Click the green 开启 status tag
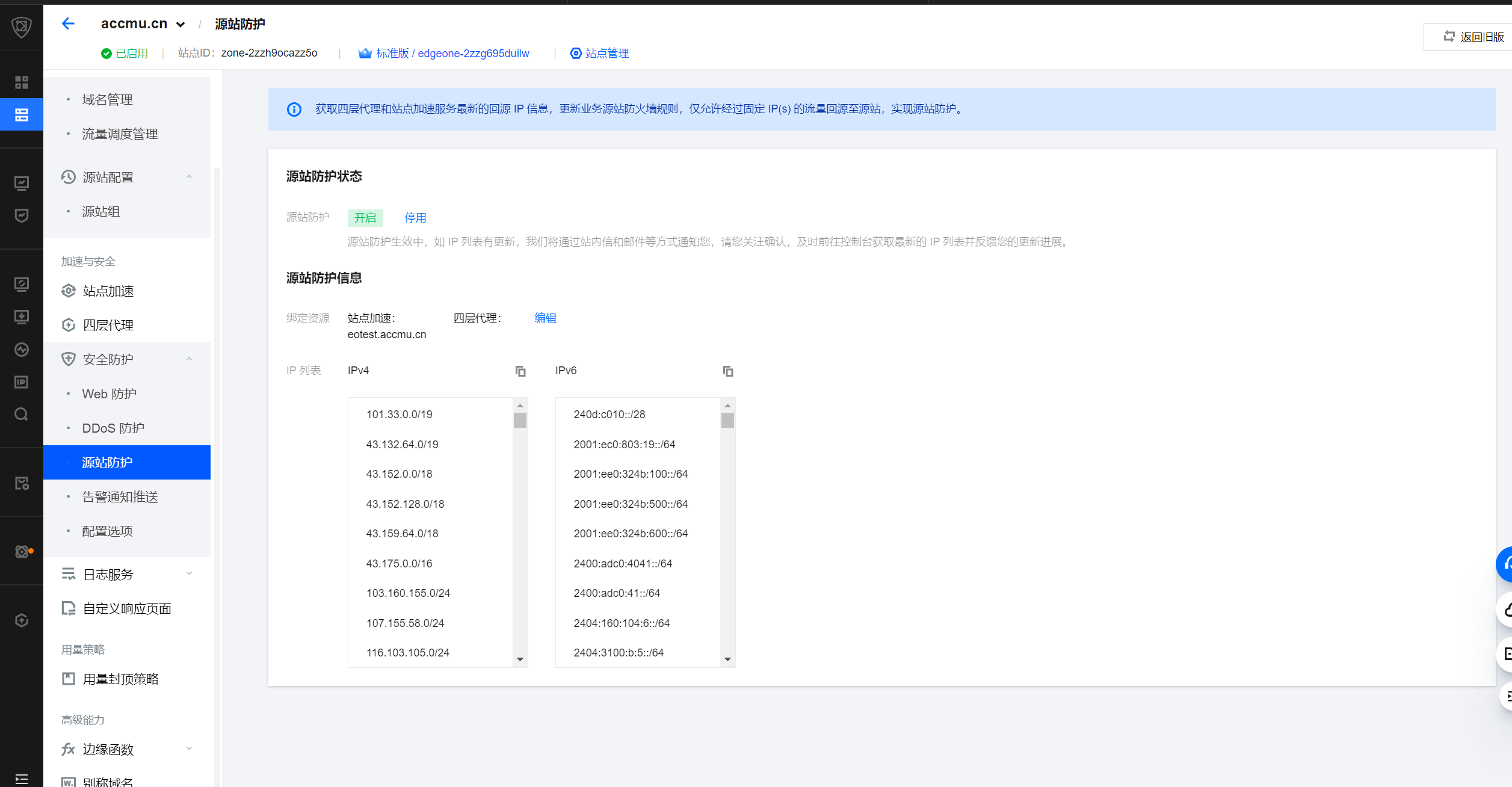The height and width of the screenshot is (787, 1512). coord(365,218)
